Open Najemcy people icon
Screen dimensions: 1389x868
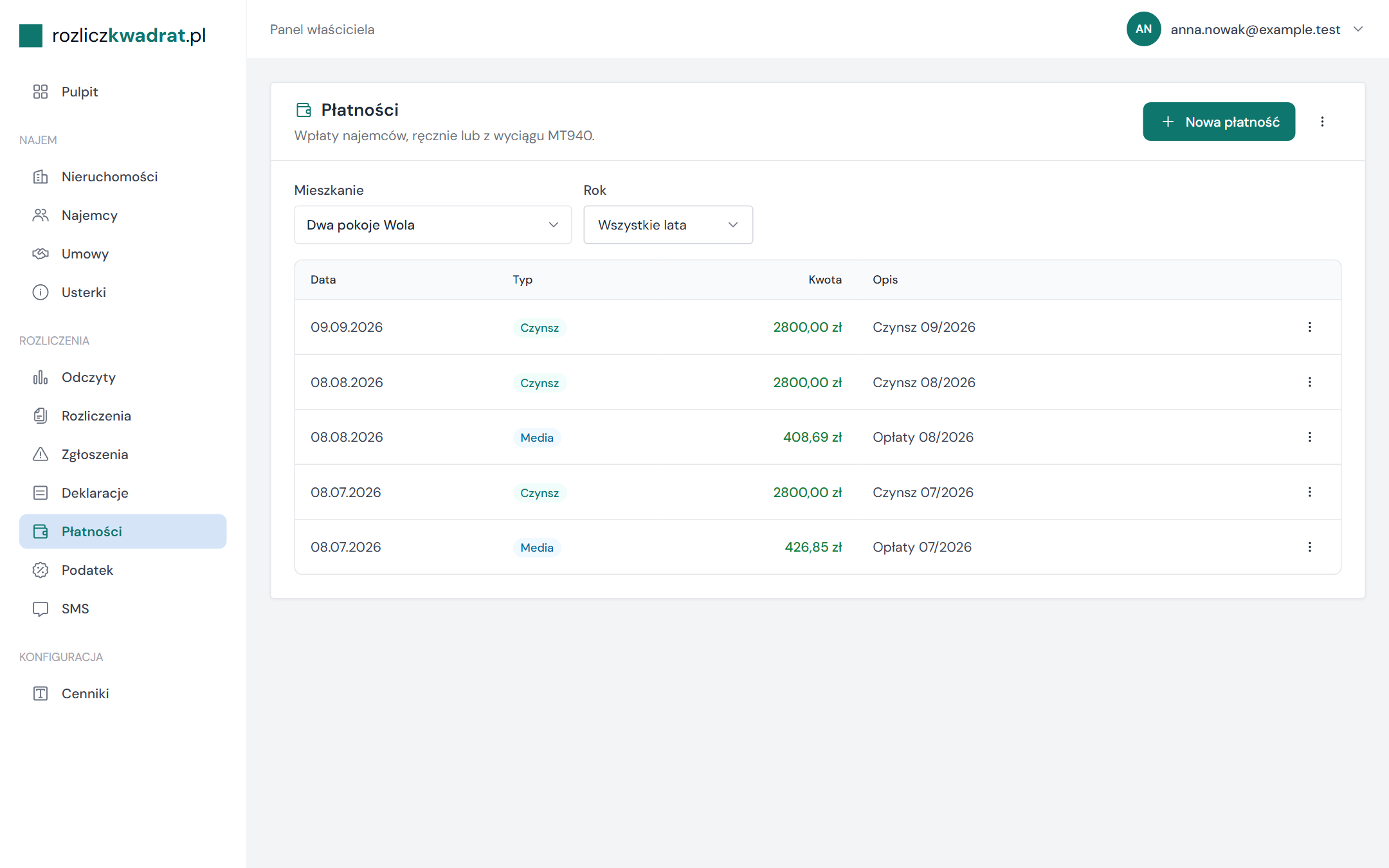pos(41,215)
